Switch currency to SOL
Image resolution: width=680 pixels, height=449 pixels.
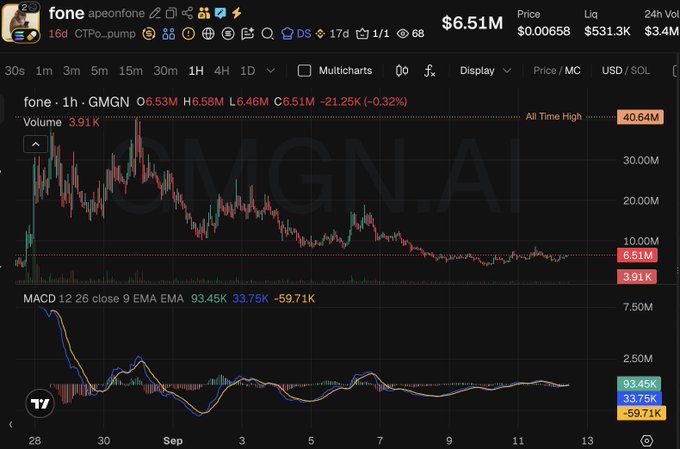640,70
